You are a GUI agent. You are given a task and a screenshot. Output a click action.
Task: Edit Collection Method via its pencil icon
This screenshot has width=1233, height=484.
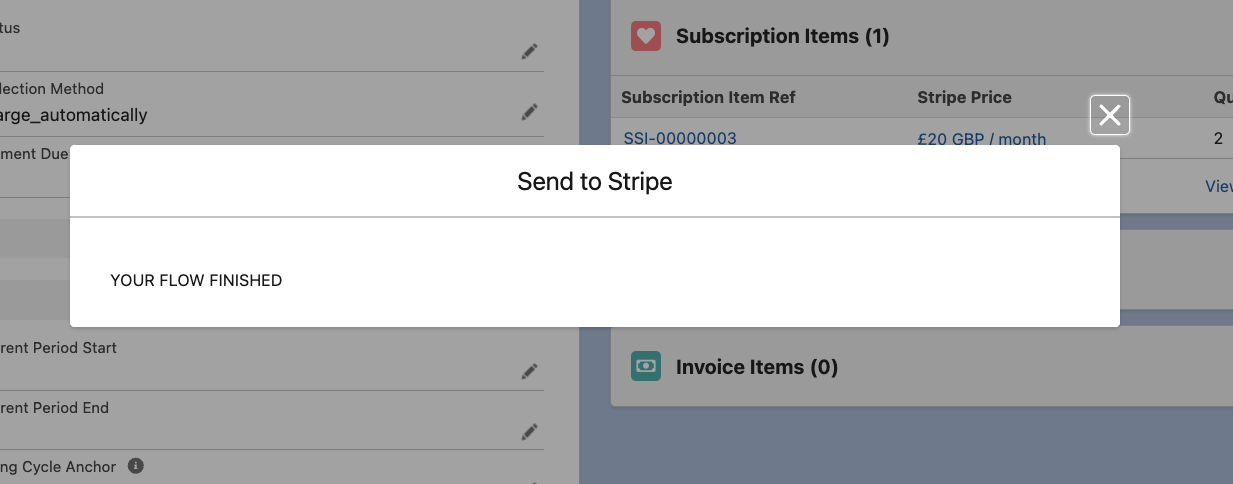529,112
